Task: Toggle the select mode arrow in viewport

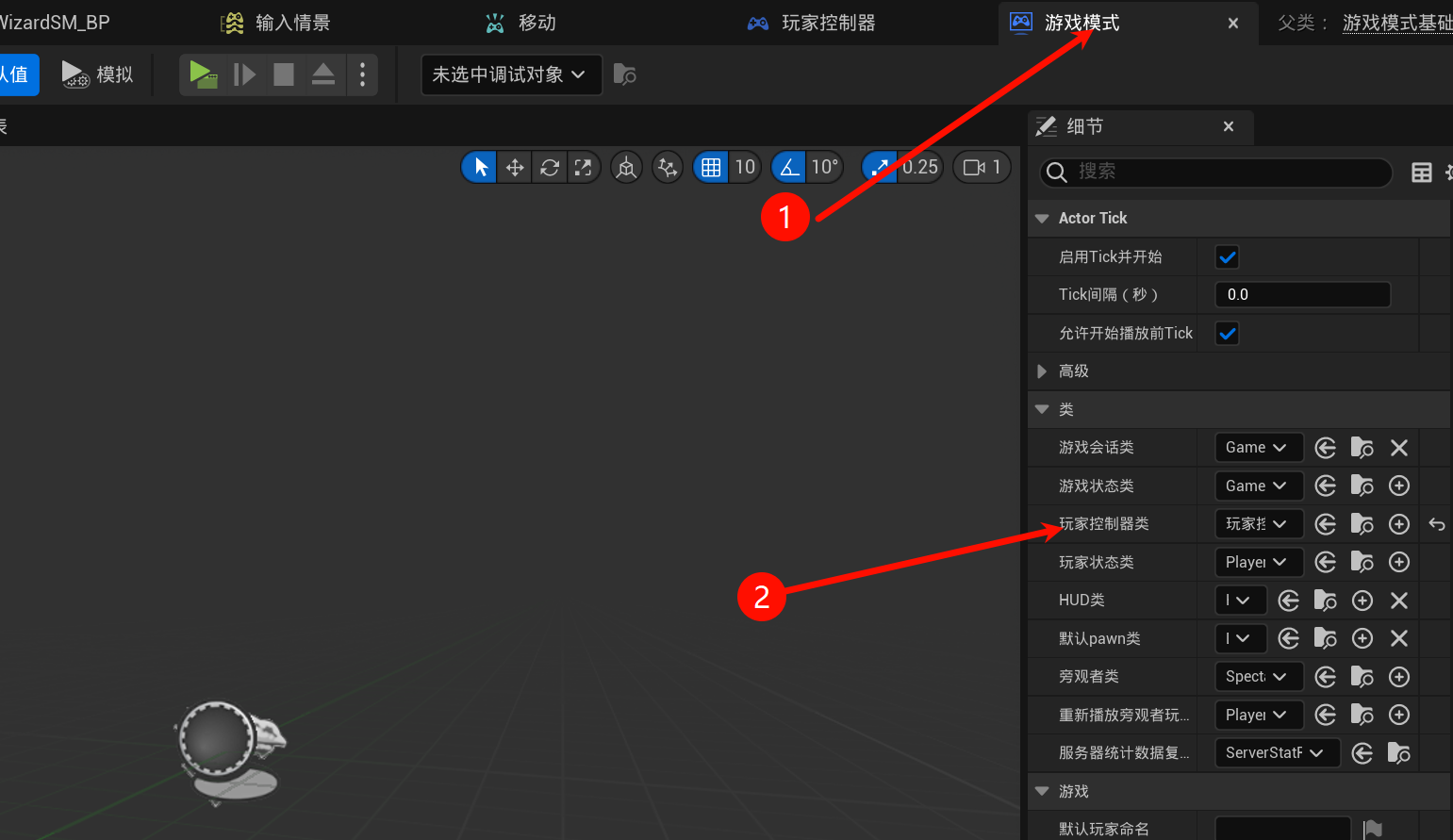Action: coord(480,168)
